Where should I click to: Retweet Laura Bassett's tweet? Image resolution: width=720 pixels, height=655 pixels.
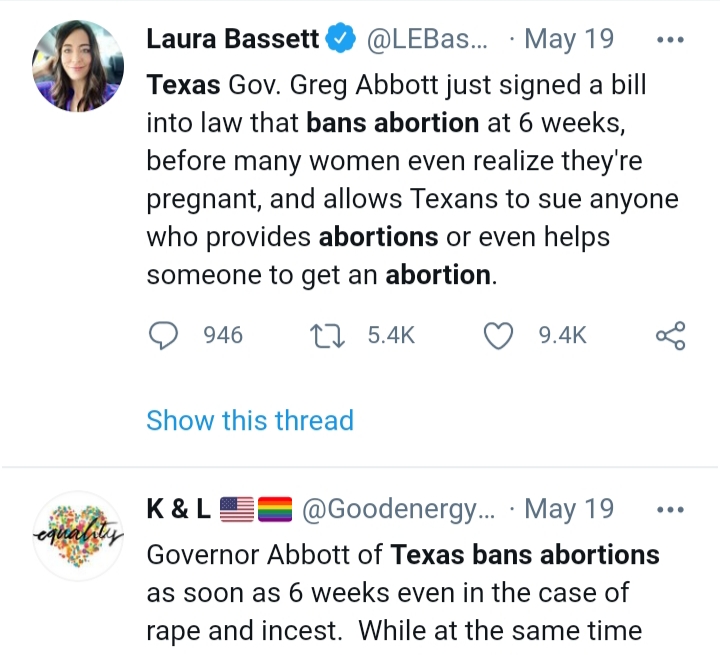tap(328, 336)
